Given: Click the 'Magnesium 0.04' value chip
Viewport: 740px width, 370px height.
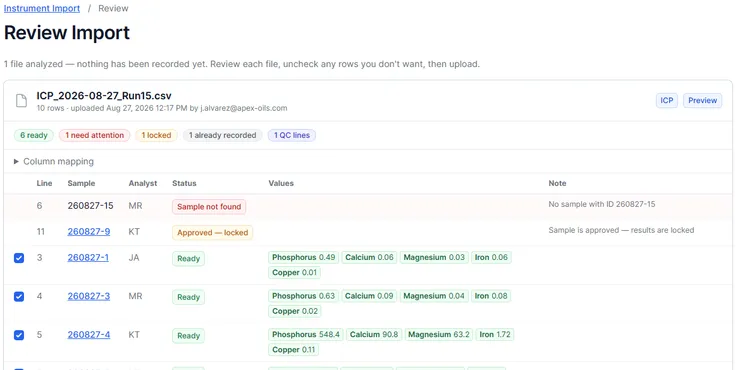Looking at the screenshot, I should coord(434,296).
